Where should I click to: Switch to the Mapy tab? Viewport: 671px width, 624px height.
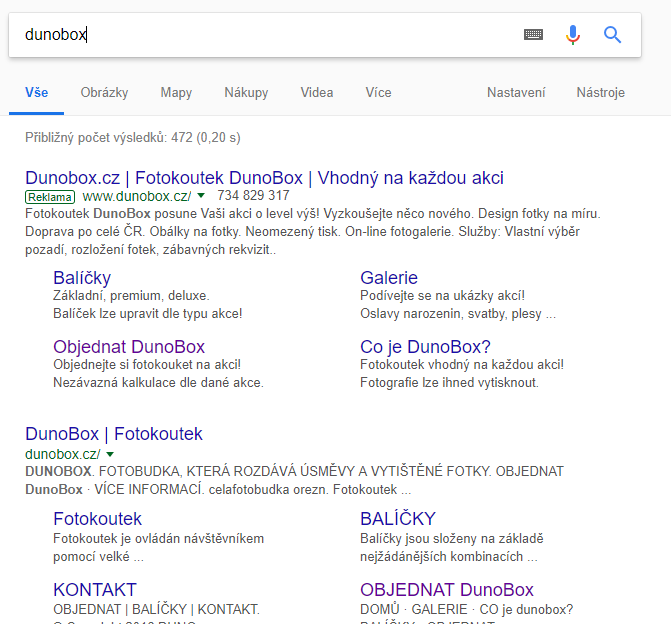click(x=176, y=92)
